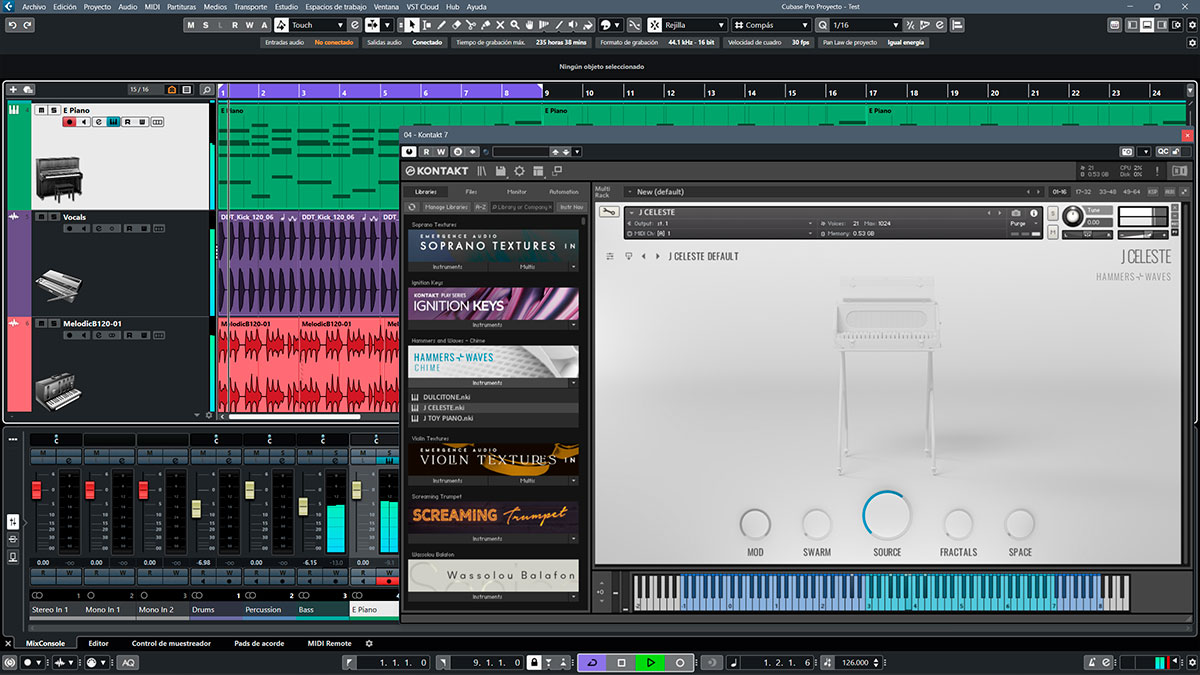
Task: Click the KONTAKT logo
Action: [438, 172]
